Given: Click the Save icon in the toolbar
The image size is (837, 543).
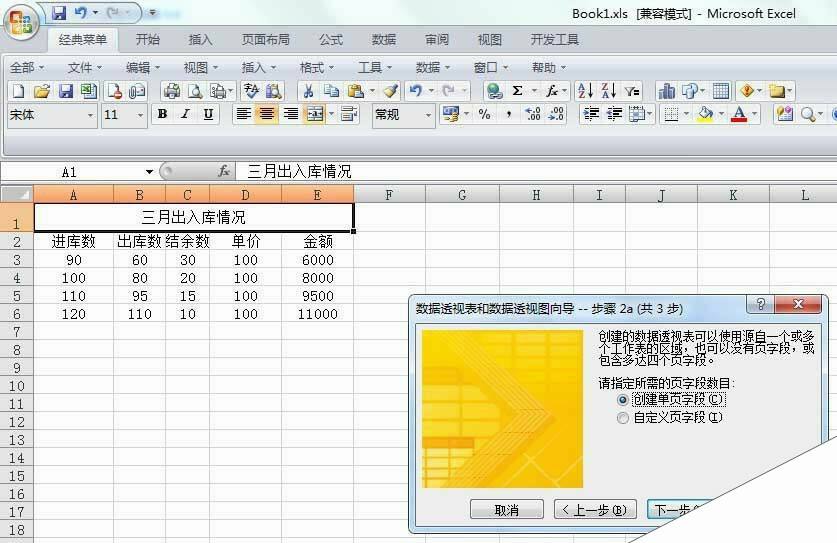Looking at the screenshot, I should 65,91.
